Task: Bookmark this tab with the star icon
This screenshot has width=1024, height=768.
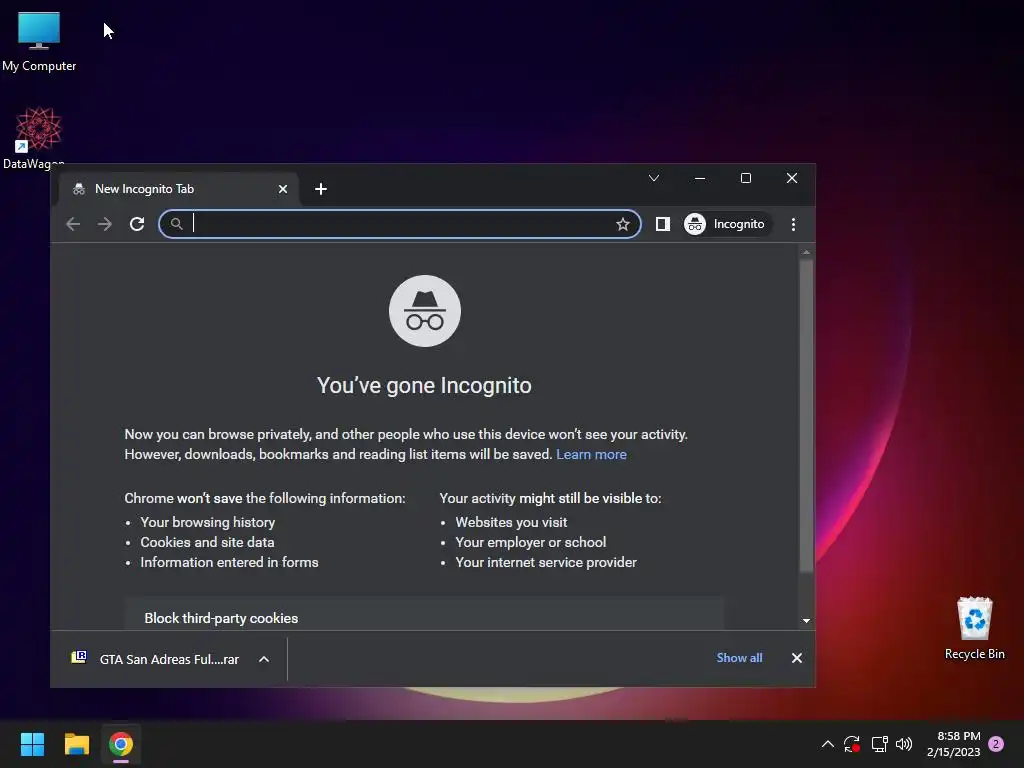Action: [x=622, y=224]
